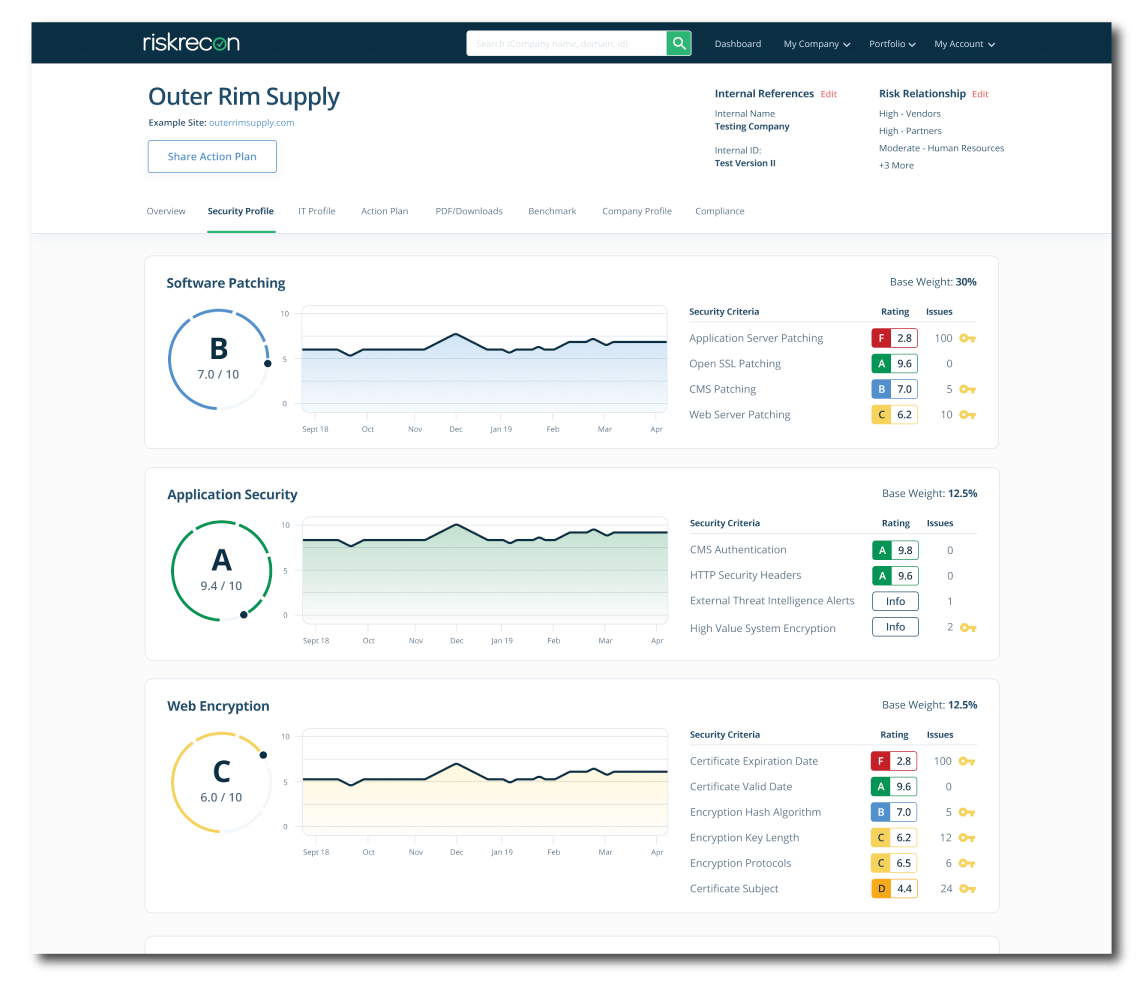1142x1000 pixels.
Task: Click the green search magnifier icon
Action: tap(679, 43)
